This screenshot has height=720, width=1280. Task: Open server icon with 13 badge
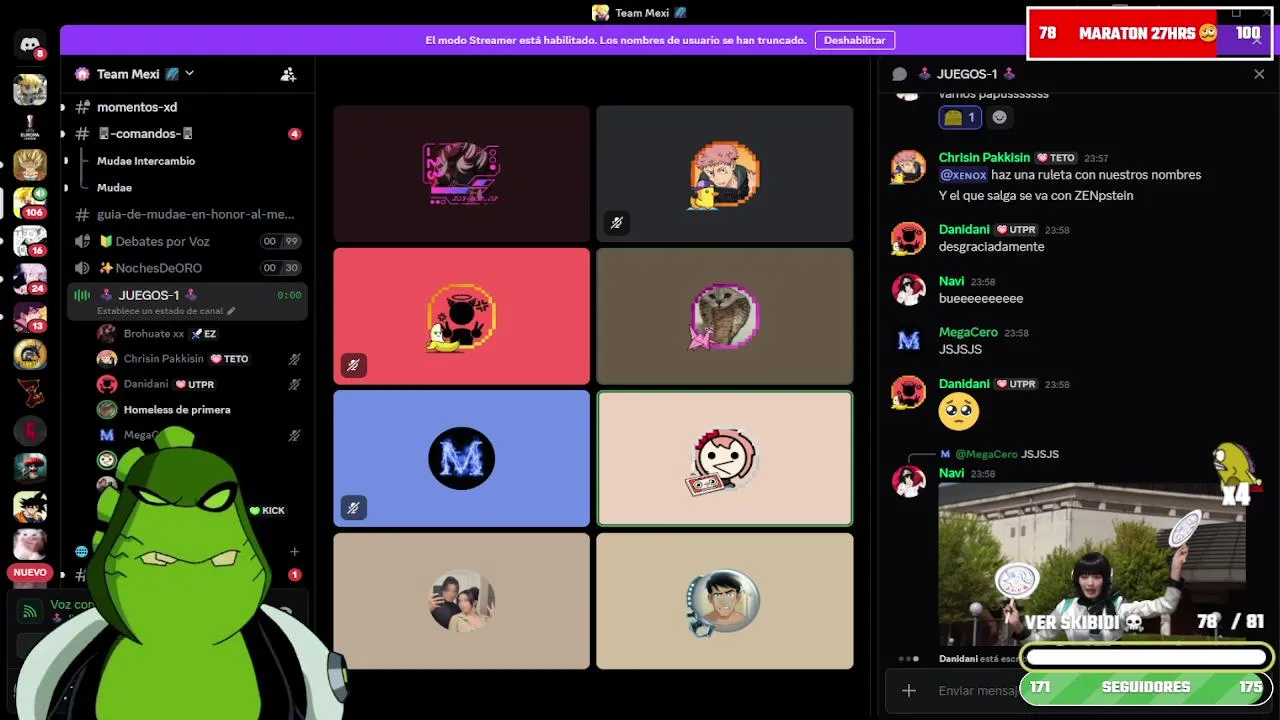point(30,317)
